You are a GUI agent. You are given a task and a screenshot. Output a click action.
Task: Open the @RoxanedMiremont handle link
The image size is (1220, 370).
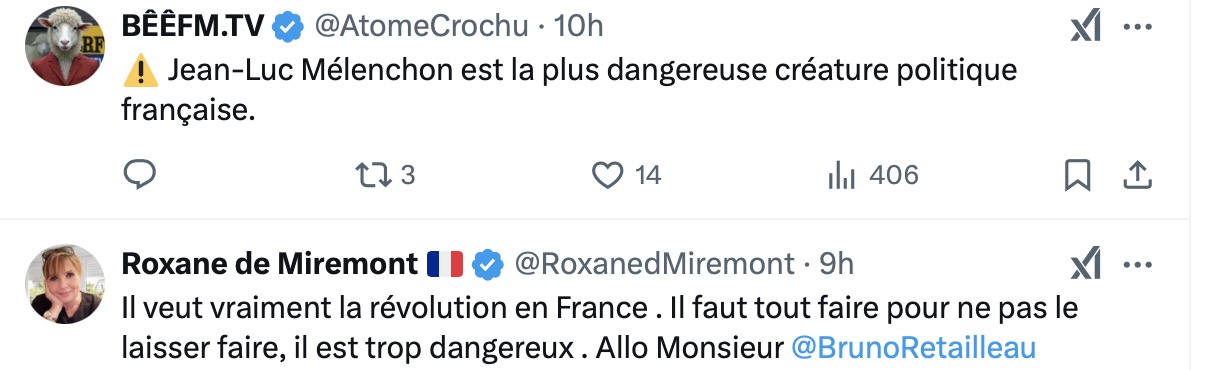pos(654,264)
